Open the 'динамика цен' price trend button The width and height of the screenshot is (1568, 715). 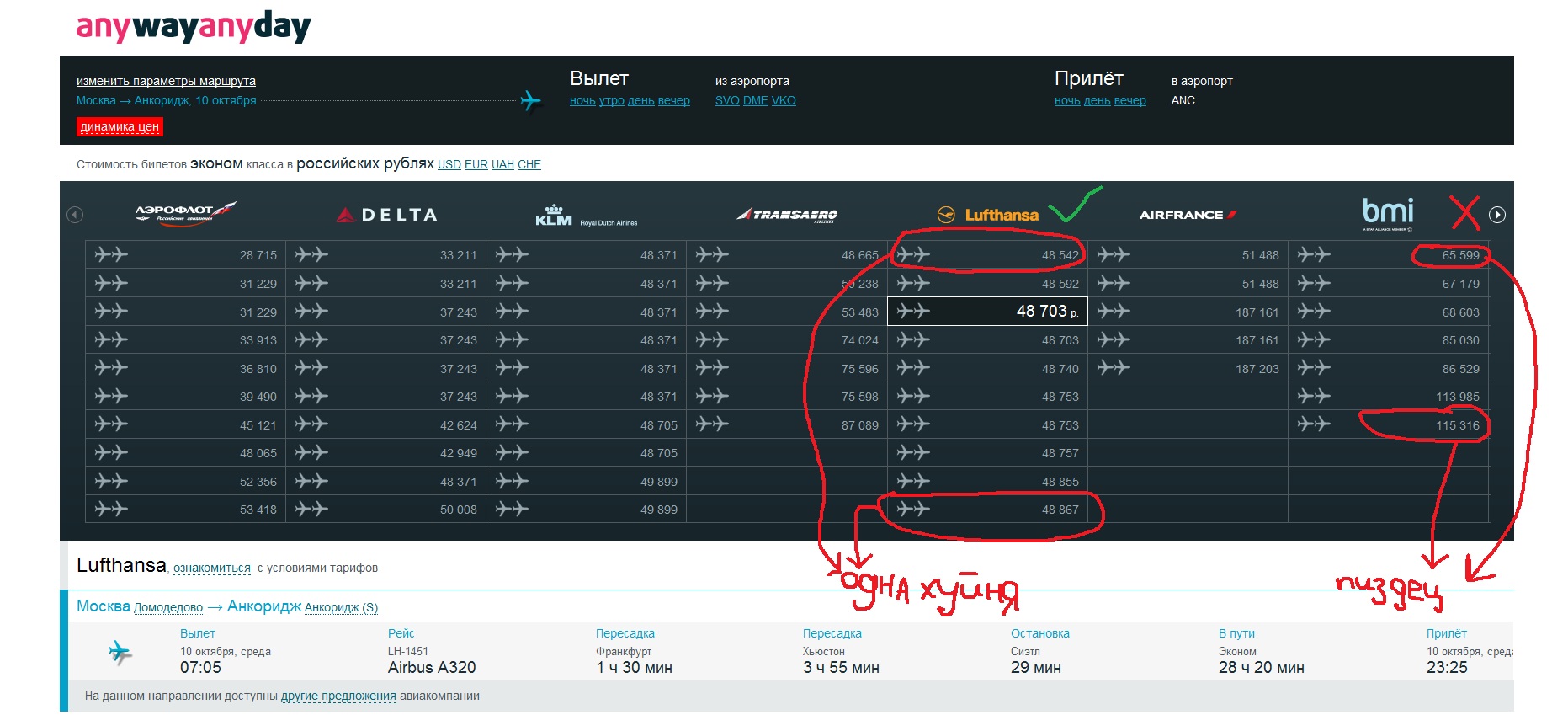point(120,126)
